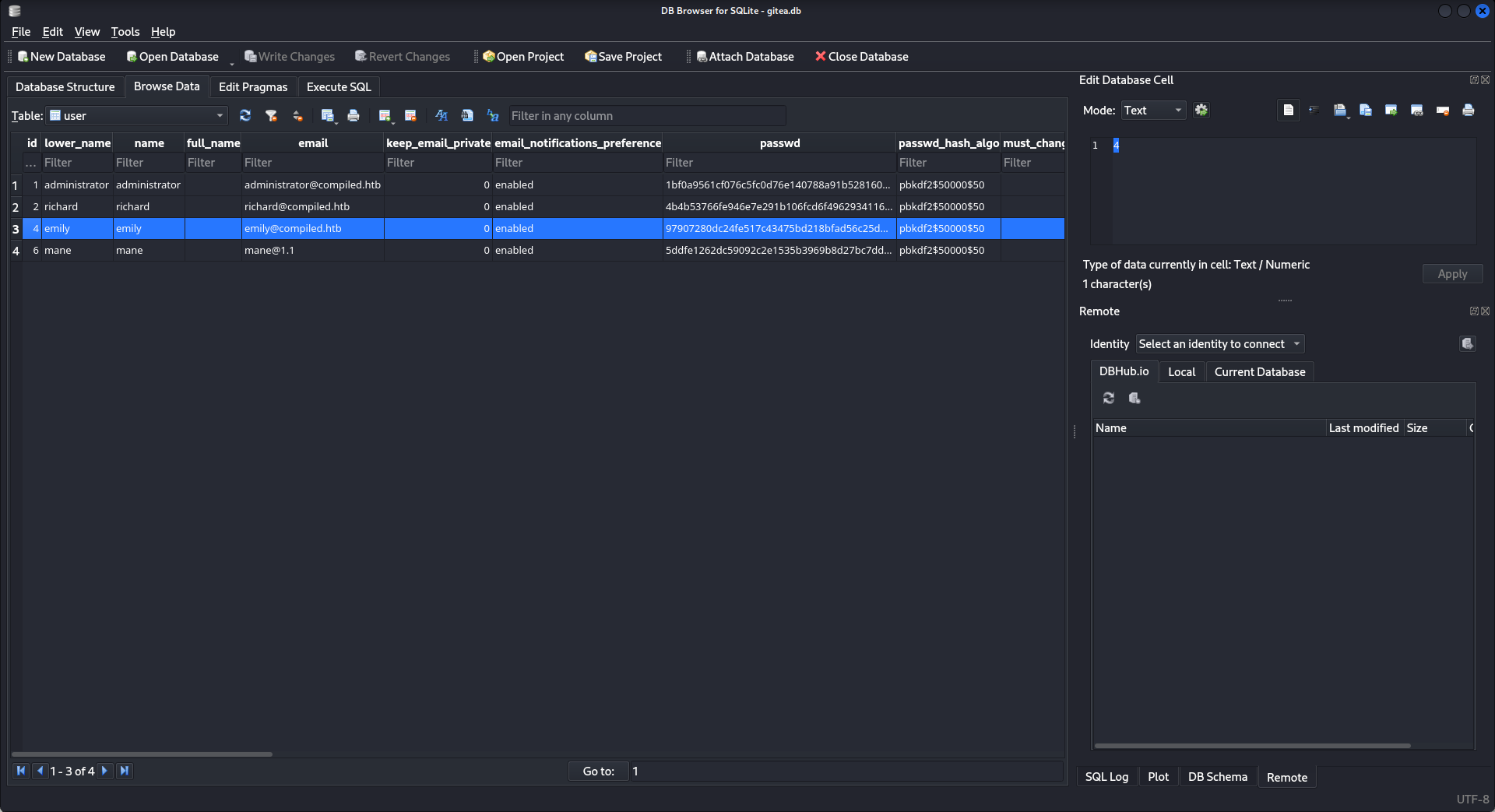Go to next page of records
Image resolution: width=1495 pixels, height=812 pixels.
[x=105, y=771]
